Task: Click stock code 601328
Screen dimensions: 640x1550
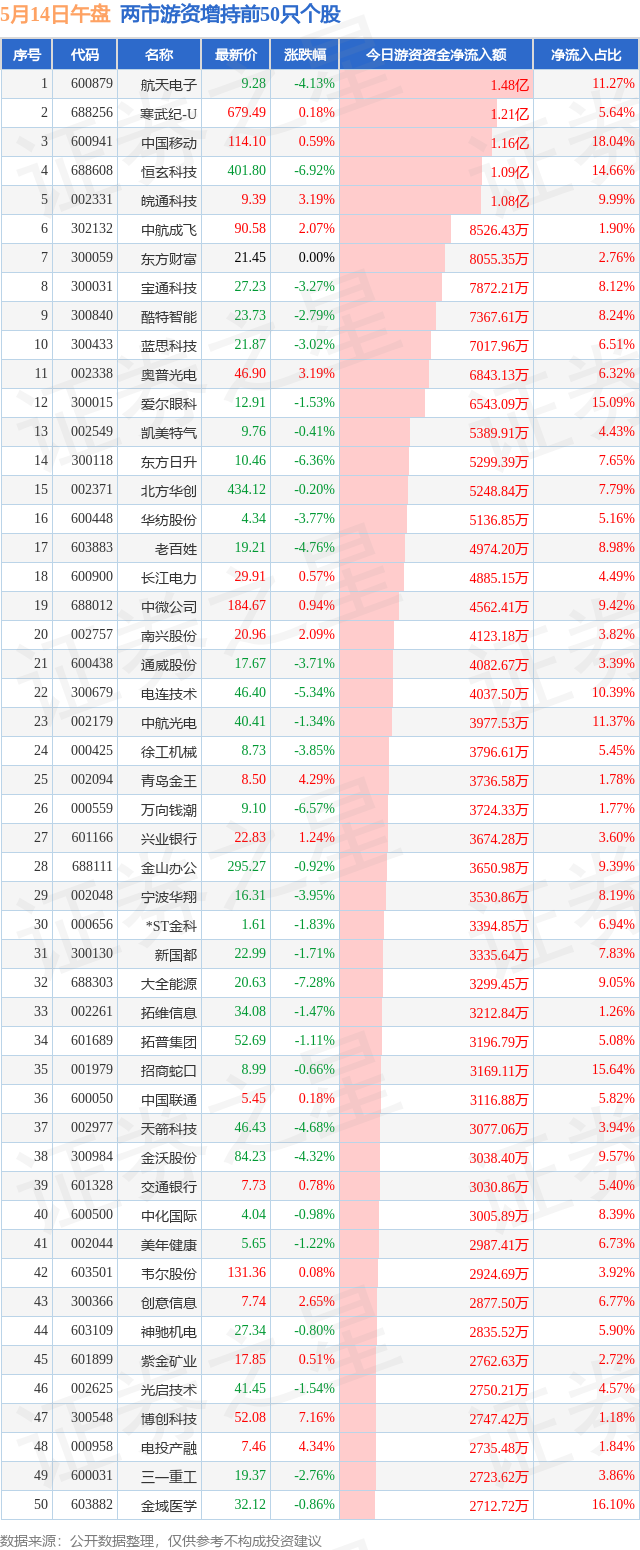Action: 92,1186
